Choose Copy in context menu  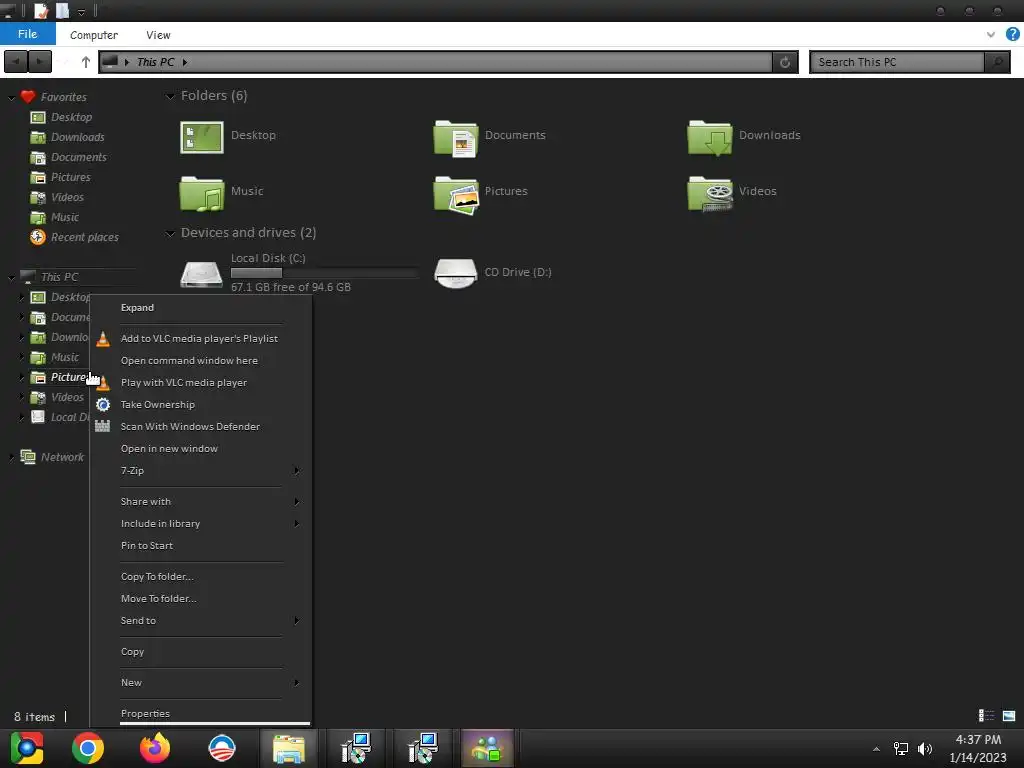pyautogui.click(x=200, y=652)
